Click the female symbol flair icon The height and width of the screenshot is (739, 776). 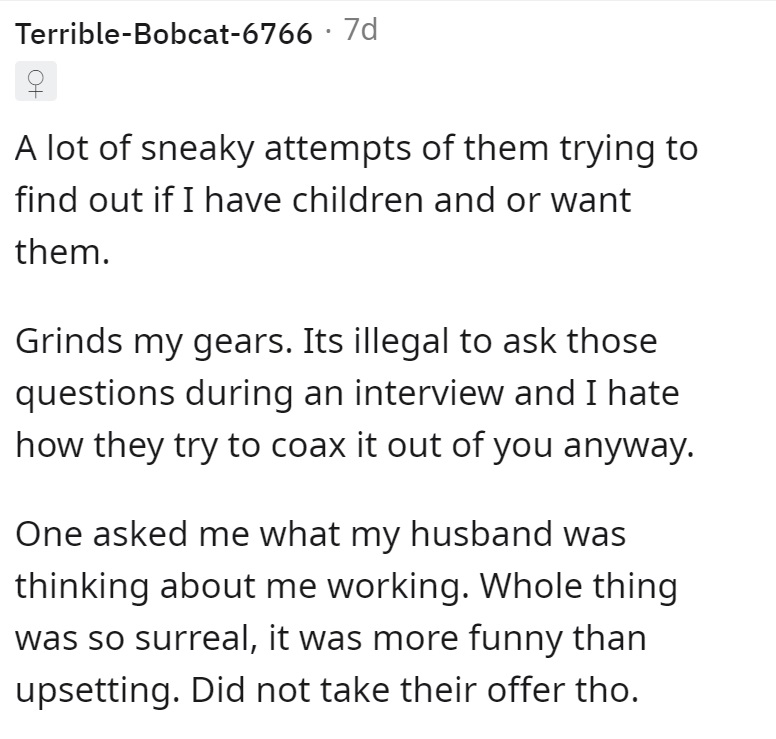[x=36, y=81]
